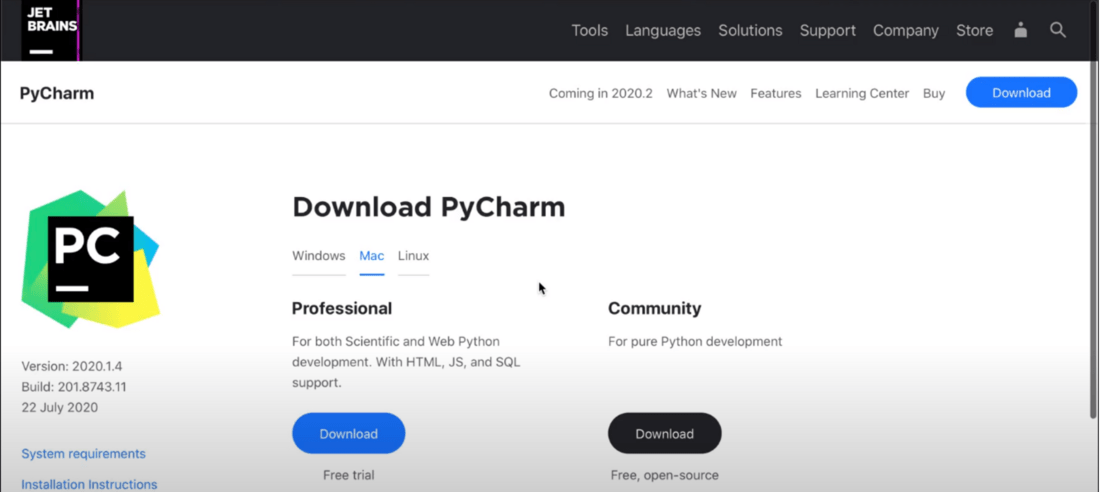Viewport: 1100px width, 492px height.
Task: Click the Community heading
Action: (x=655, y=309)
